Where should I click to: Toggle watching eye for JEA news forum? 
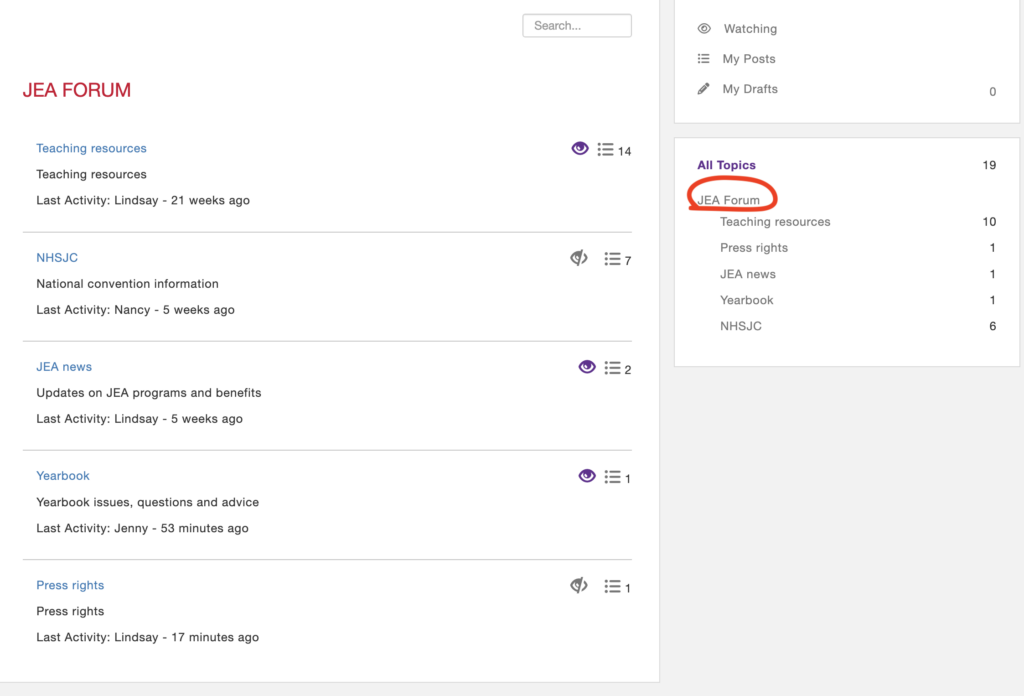pyautogui.click(x=586, y=367)
